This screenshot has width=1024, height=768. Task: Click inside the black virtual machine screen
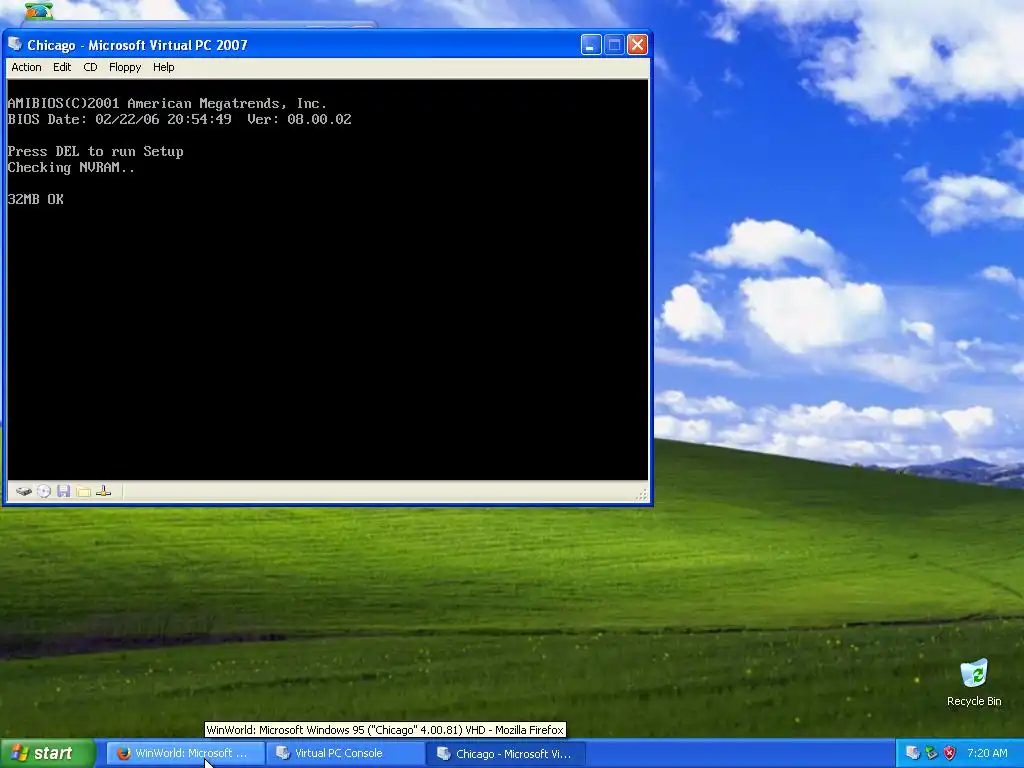pyautogui.click(x=327, y=280)
